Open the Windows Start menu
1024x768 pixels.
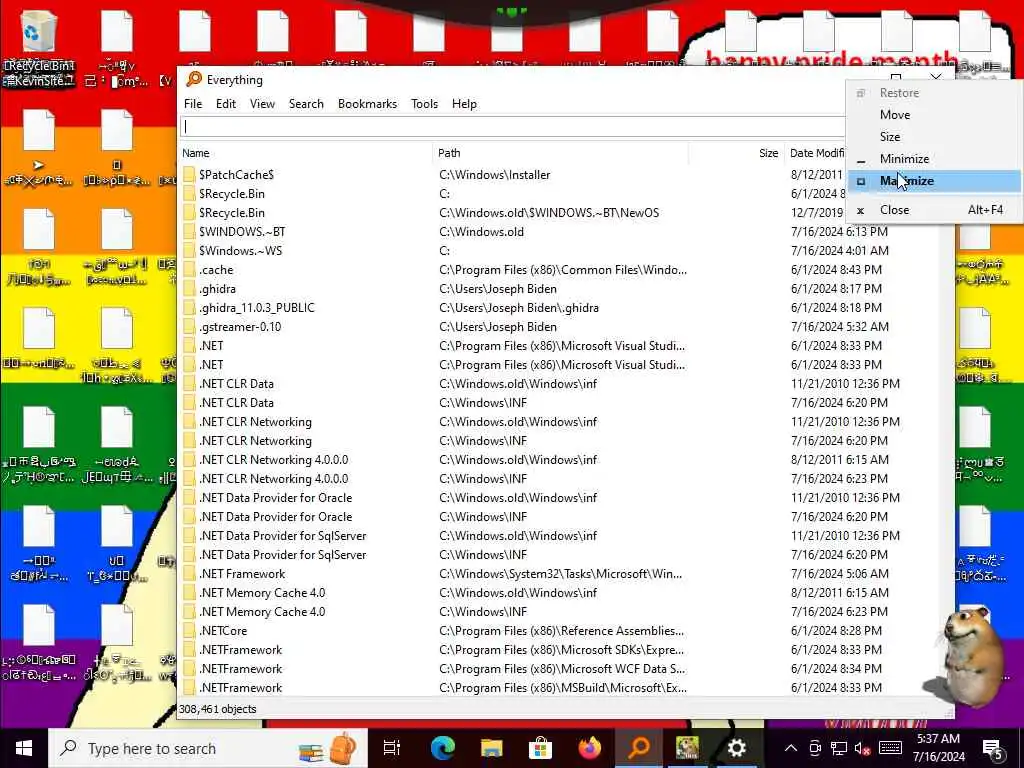click(x=24, y=748)
